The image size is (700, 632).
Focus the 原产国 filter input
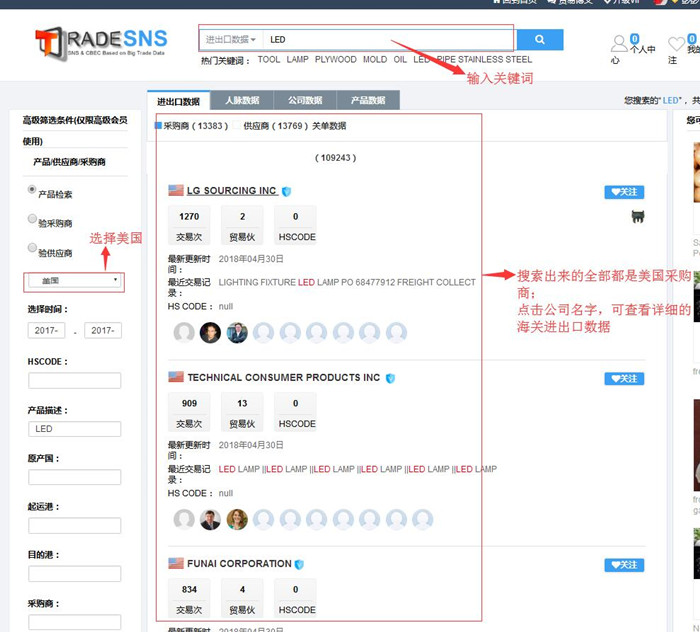[x=75, y=477]
